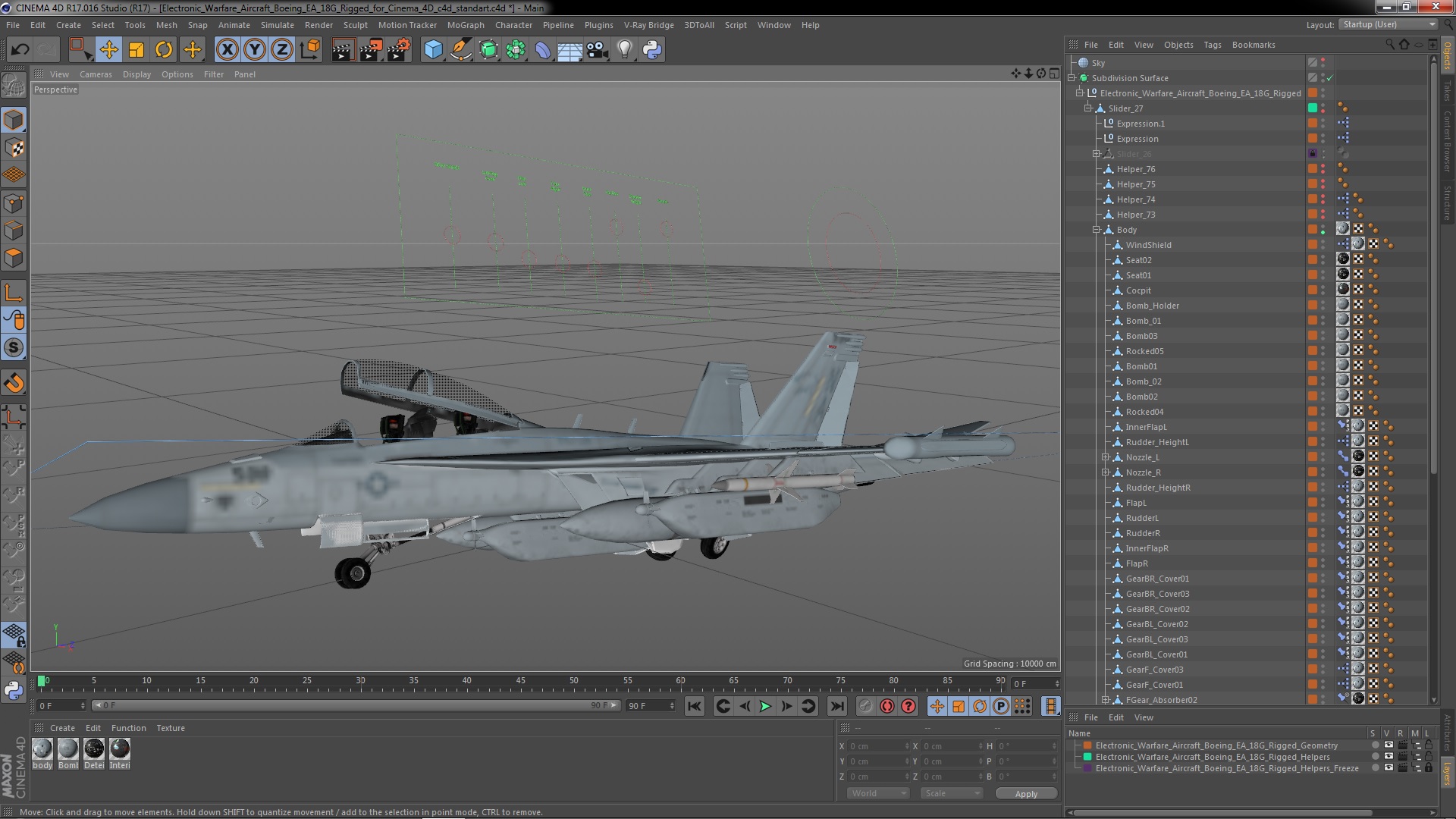The height and width of the screenshot is (819, 1456).
Task: Collapse the Body object hierarchy
Action: pyautogui.click(x=1097, y=230)
